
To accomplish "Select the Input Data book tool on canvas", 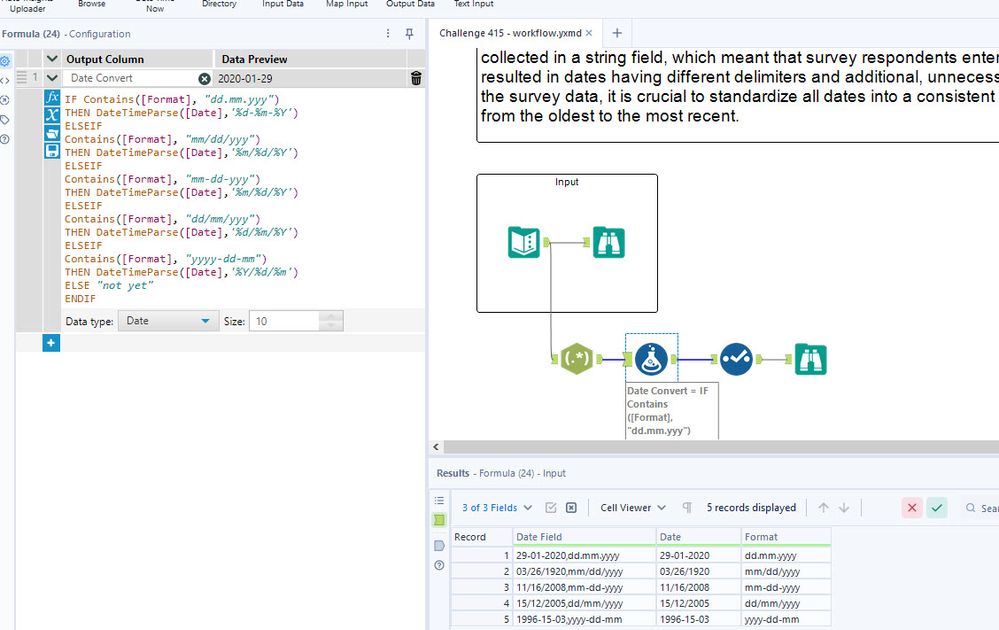I will [524, 242].
